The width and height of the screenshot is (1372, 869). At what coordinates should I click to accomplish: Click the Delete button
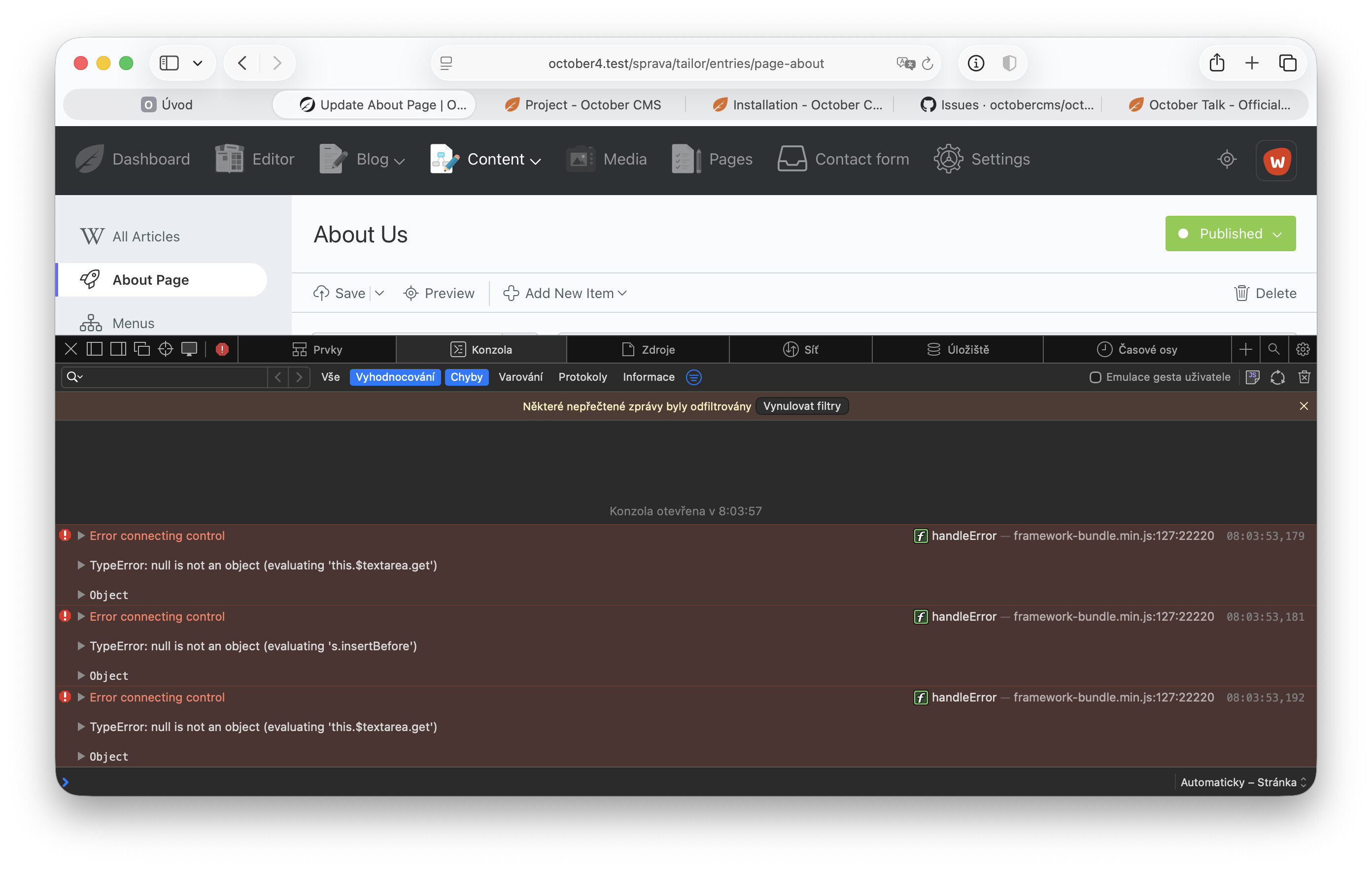click(1265, 293)
